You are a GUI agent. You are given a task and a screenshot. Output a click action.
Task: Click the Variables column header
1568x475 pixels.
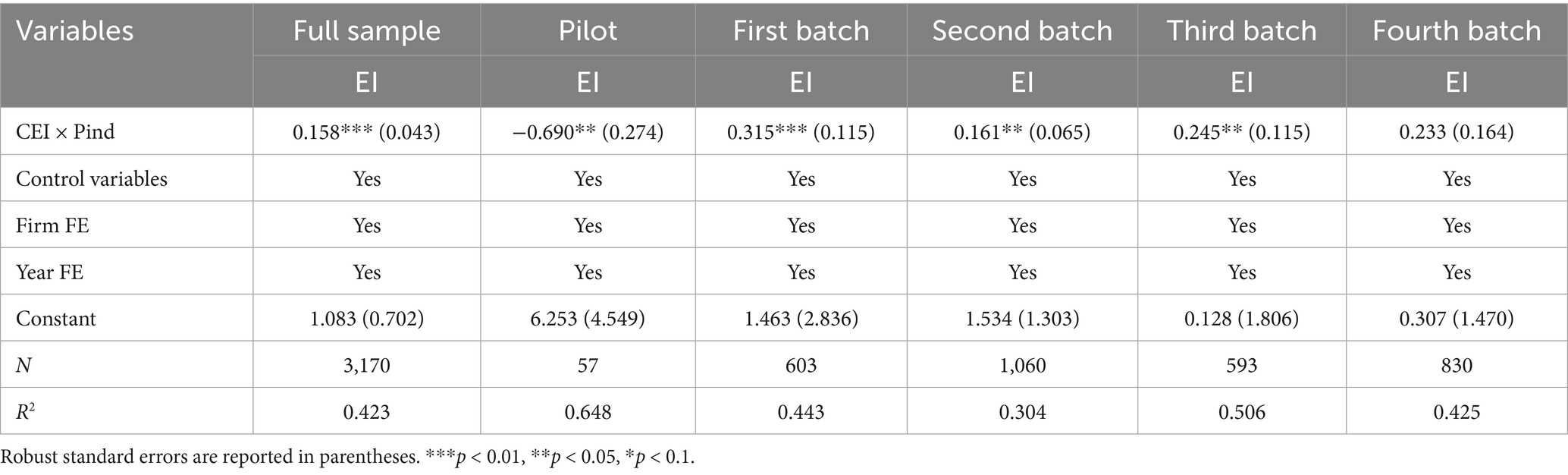point(75,31)
